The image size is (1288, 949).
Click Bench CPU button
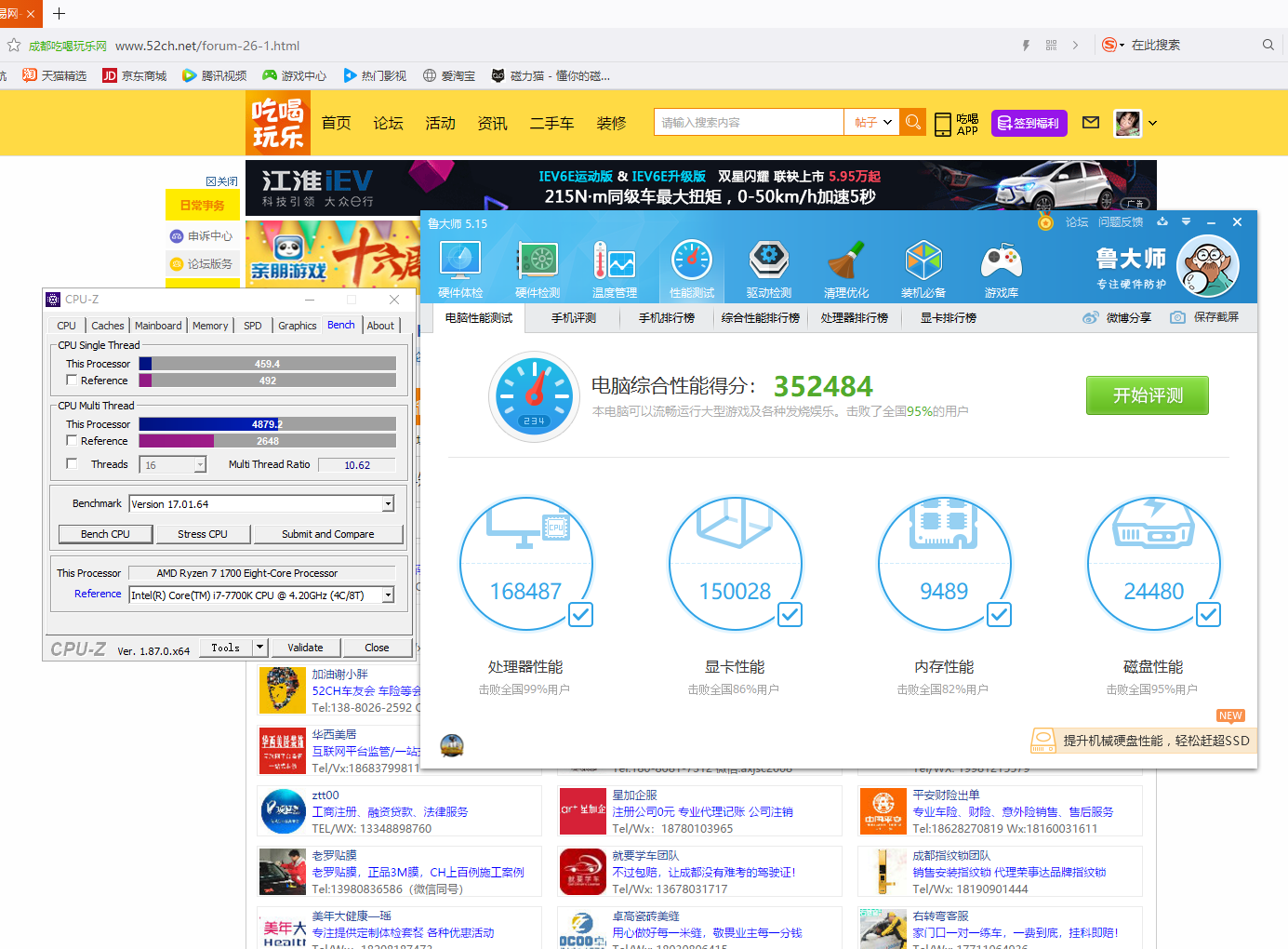click(105, 534)
